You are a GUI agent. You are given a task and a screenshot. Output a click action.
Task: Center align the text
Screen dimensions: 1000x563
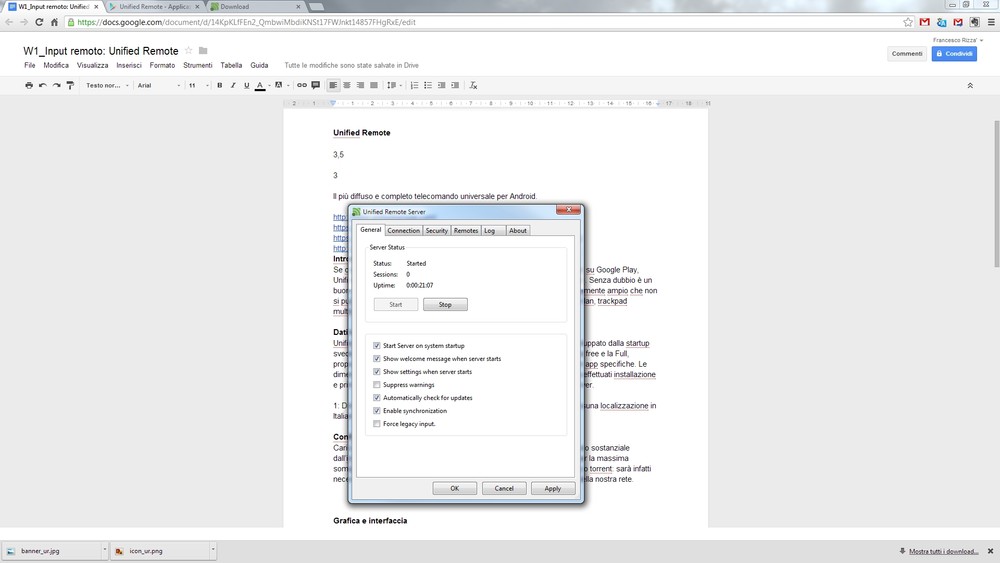(x=347, y=86)
